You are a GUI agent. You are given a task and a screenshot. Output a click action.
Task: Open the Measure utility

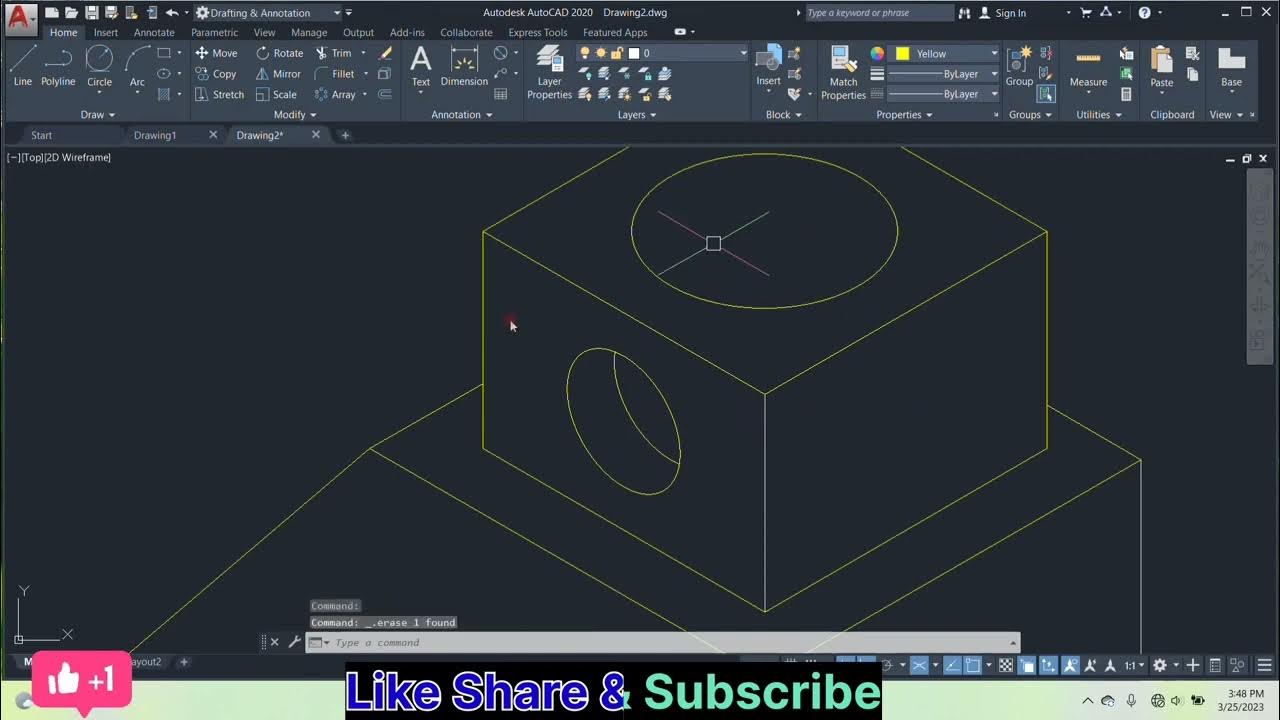pos(1088,66)
